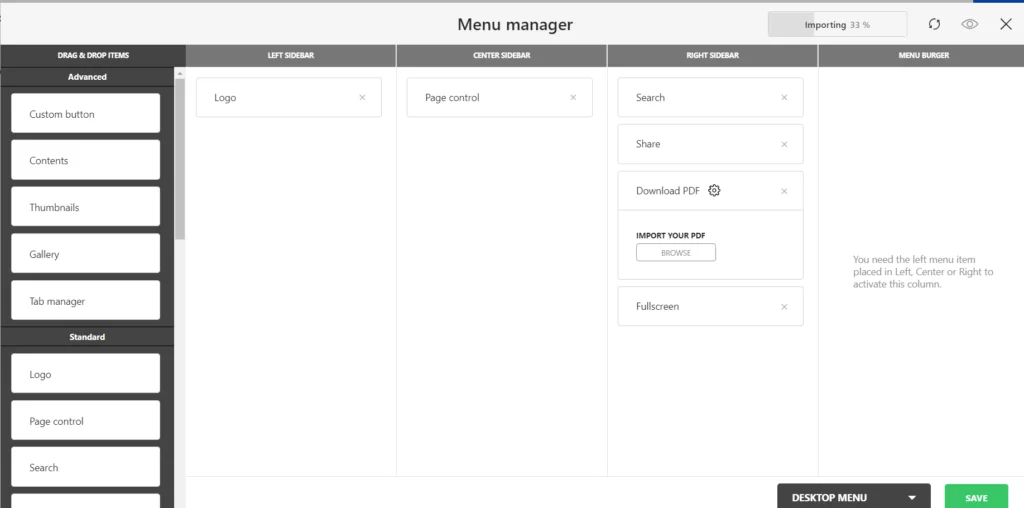
Task: Click the drag items panel scrollbar
Action: [180, 159]
